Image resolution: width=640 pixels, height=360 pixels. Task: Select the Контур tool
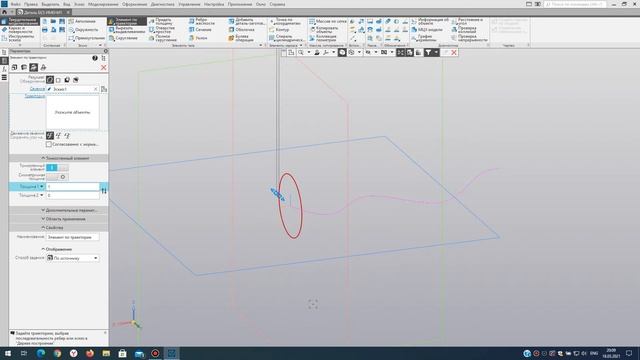(279, 30)
